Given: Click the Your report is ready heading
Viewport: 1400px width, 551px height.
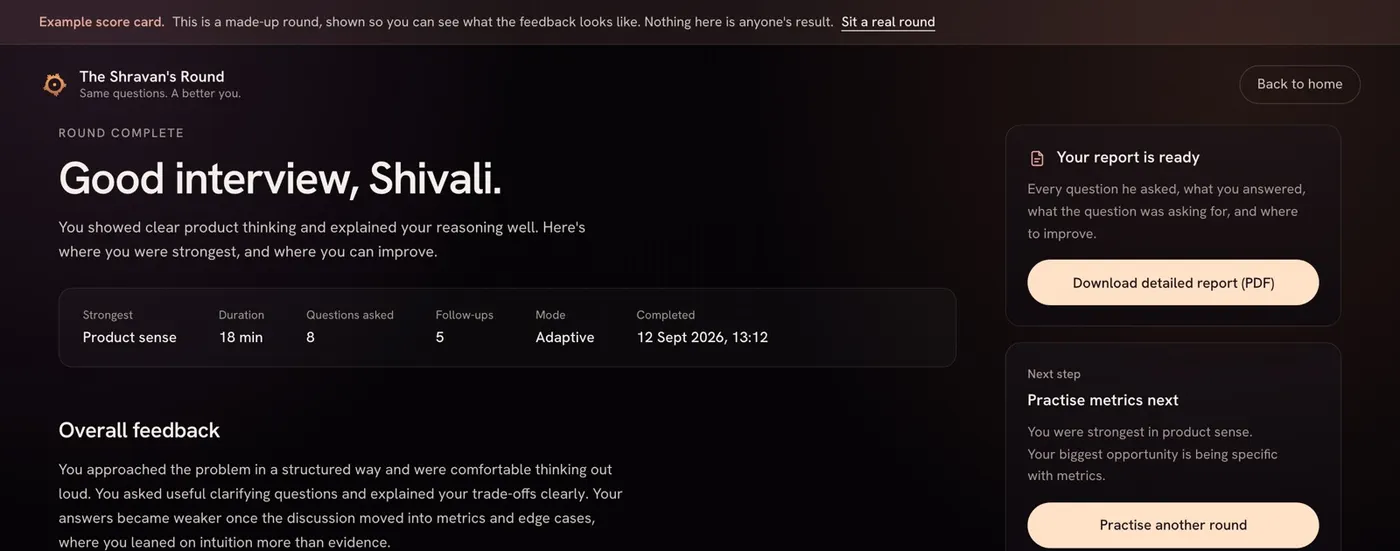Looking at the screenshot, I should (x=1128, y=157).
